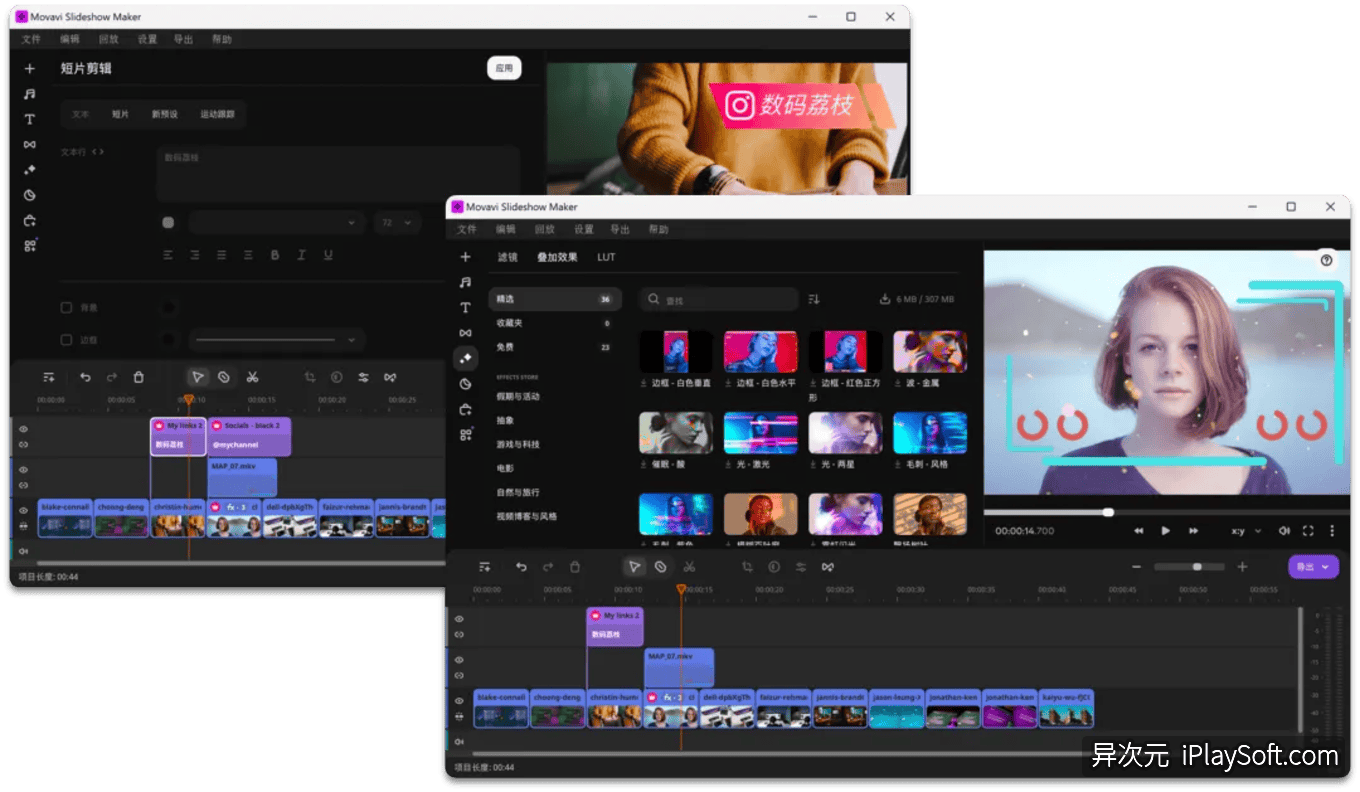Click the scissors icon in back window timeline
1360x792 pixels.
pyautogui.click(x=252, y=377)
